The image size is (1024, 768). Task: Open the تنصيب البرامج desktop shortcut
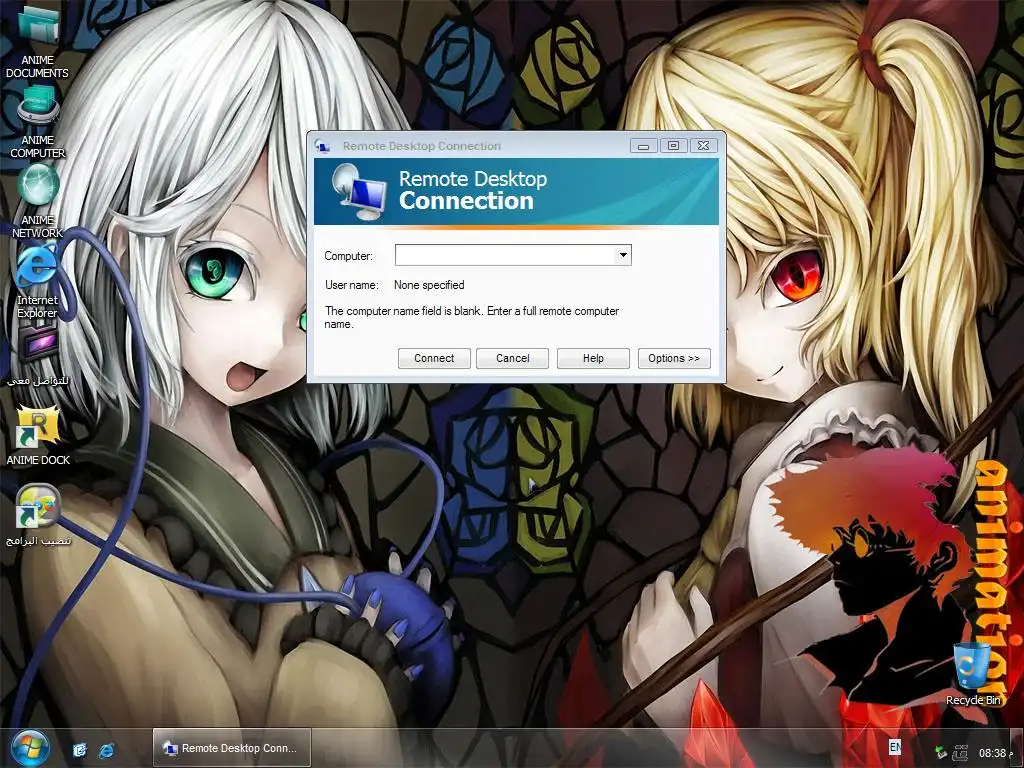(38, 515)
